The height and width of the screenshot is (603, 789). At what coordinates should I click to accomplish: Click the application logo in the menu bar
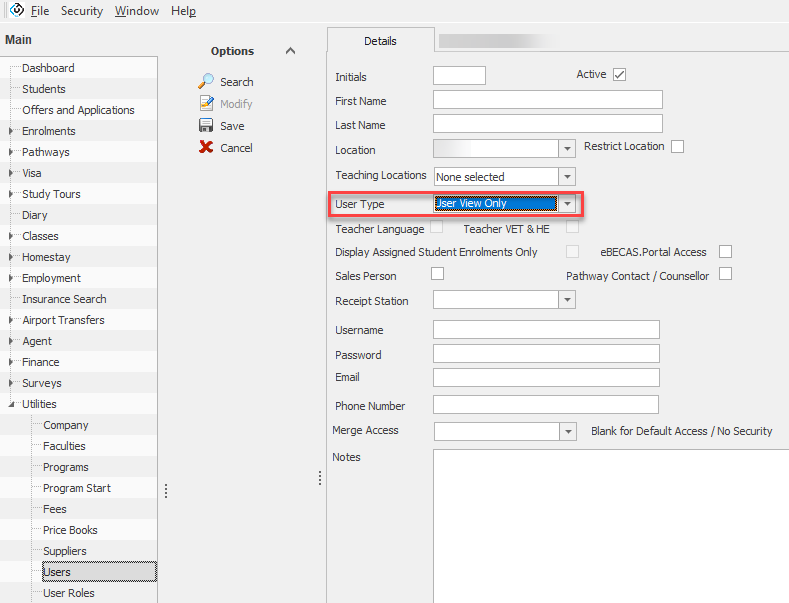tap(16, 10)
